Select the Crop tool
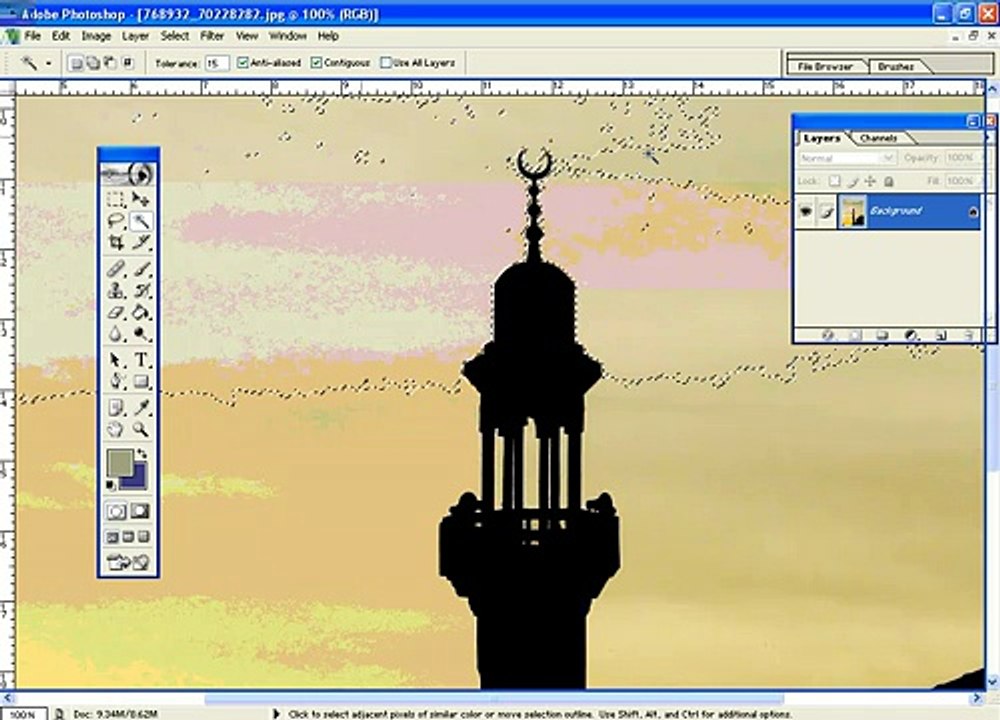1000x720 pixels. (x=116, y=242)
